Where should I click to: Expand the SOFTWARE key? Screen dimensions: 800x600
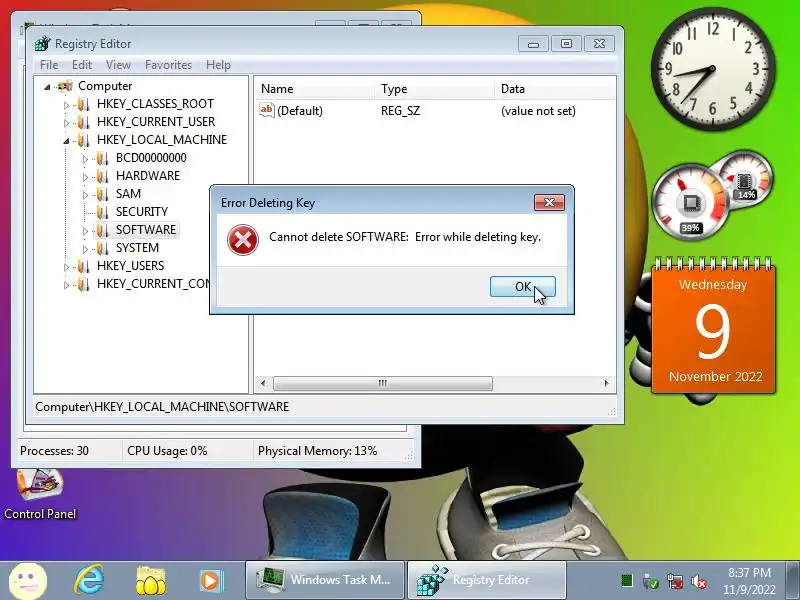pyautogui.click(x=85, y=231)
